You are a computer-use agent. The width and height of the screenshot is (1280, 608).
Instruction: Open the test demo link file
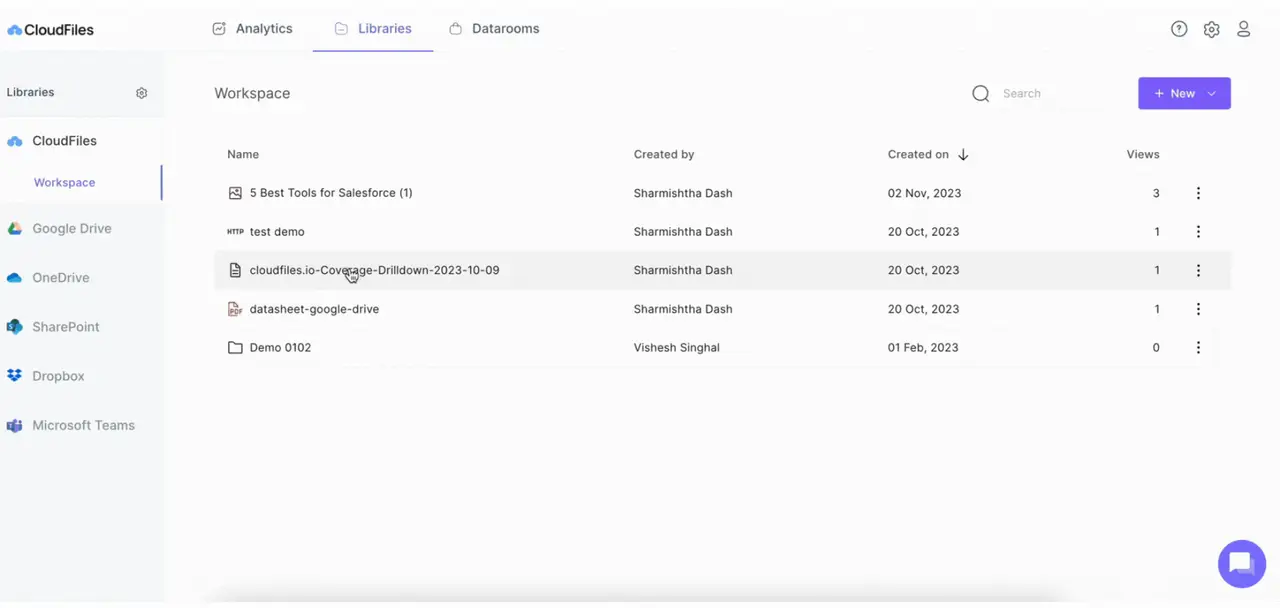277,231
